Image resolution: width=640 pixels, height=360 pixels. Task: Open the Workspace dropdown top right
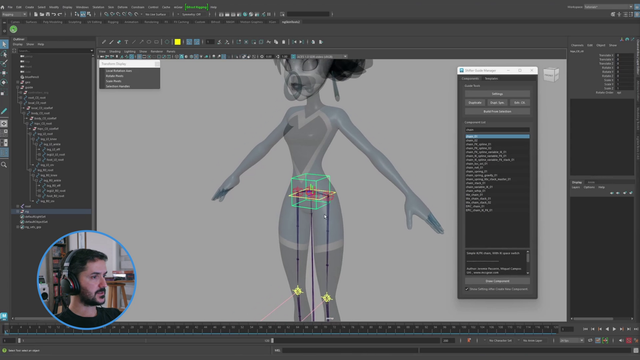[x=608, y=7]
